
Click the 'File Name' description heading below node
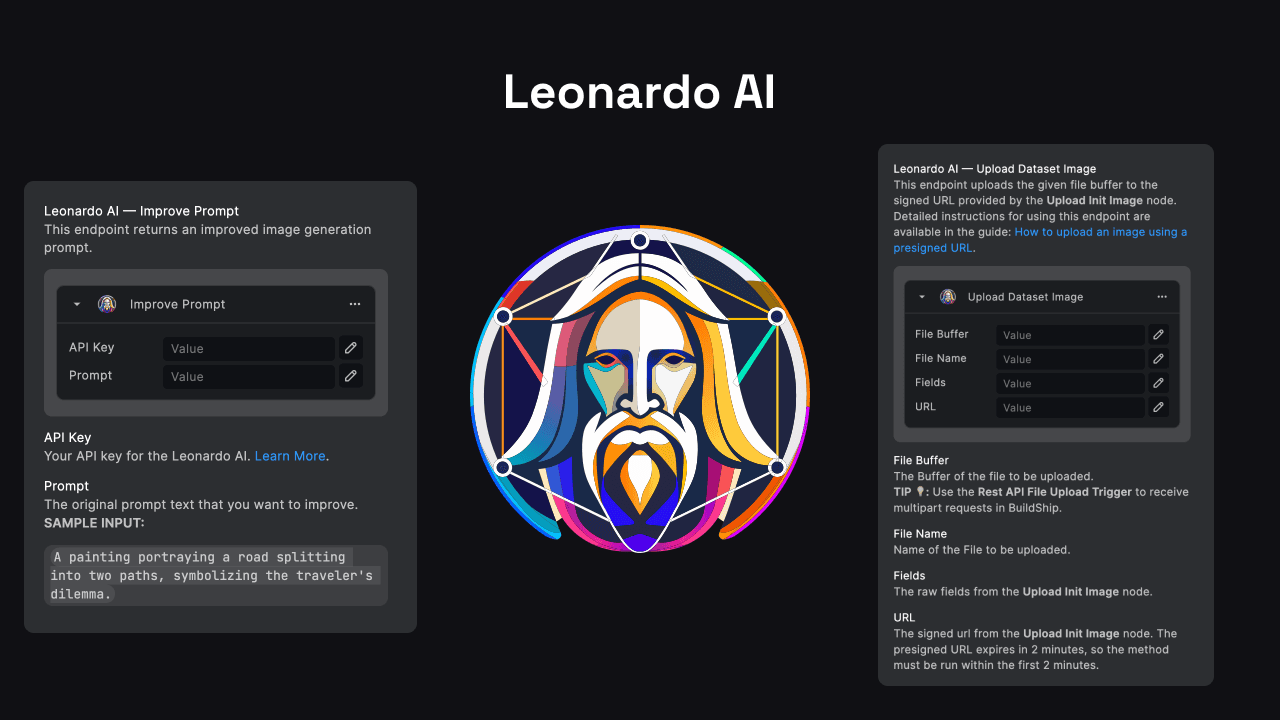(920, 534)
